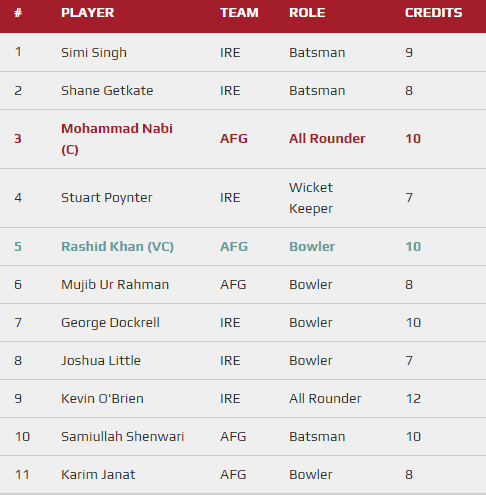Click Kevin O'Brien's name
Image resolution: width=486 pixels, height=495 pixels.
[102, 399]
